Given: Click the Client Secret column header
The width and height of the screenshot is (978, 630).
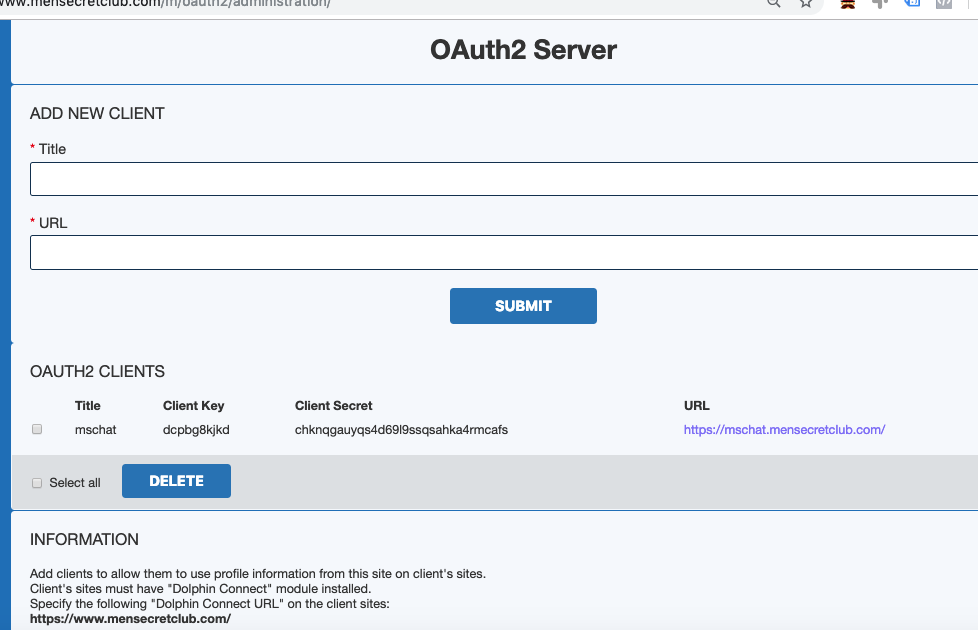Looking at the screenshot, I should coord(333,406).
